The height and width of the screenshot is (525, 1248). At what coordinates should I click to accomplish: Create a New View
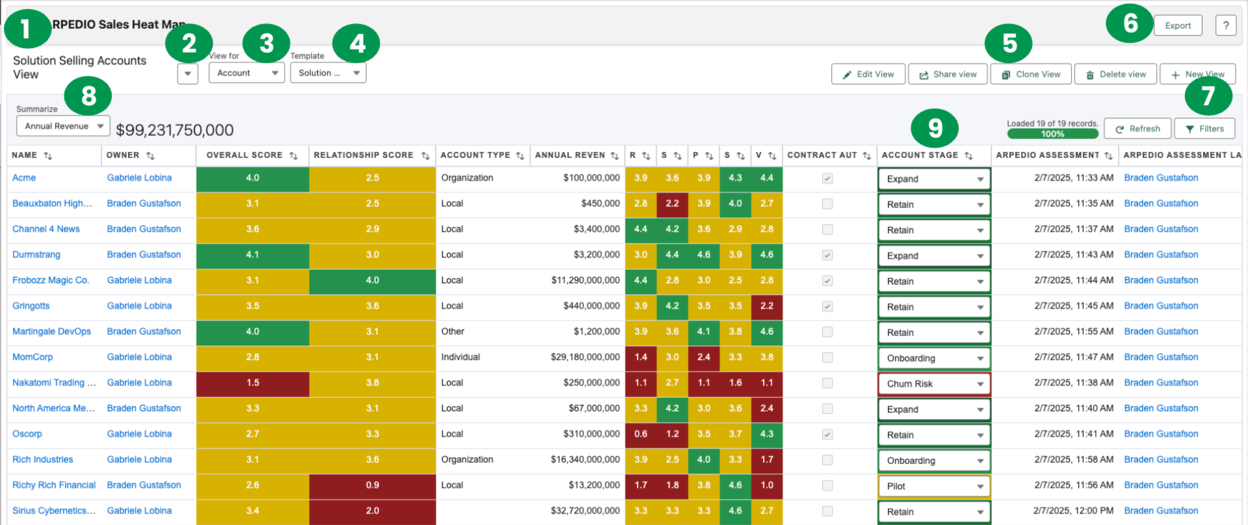click(1198, 74)
